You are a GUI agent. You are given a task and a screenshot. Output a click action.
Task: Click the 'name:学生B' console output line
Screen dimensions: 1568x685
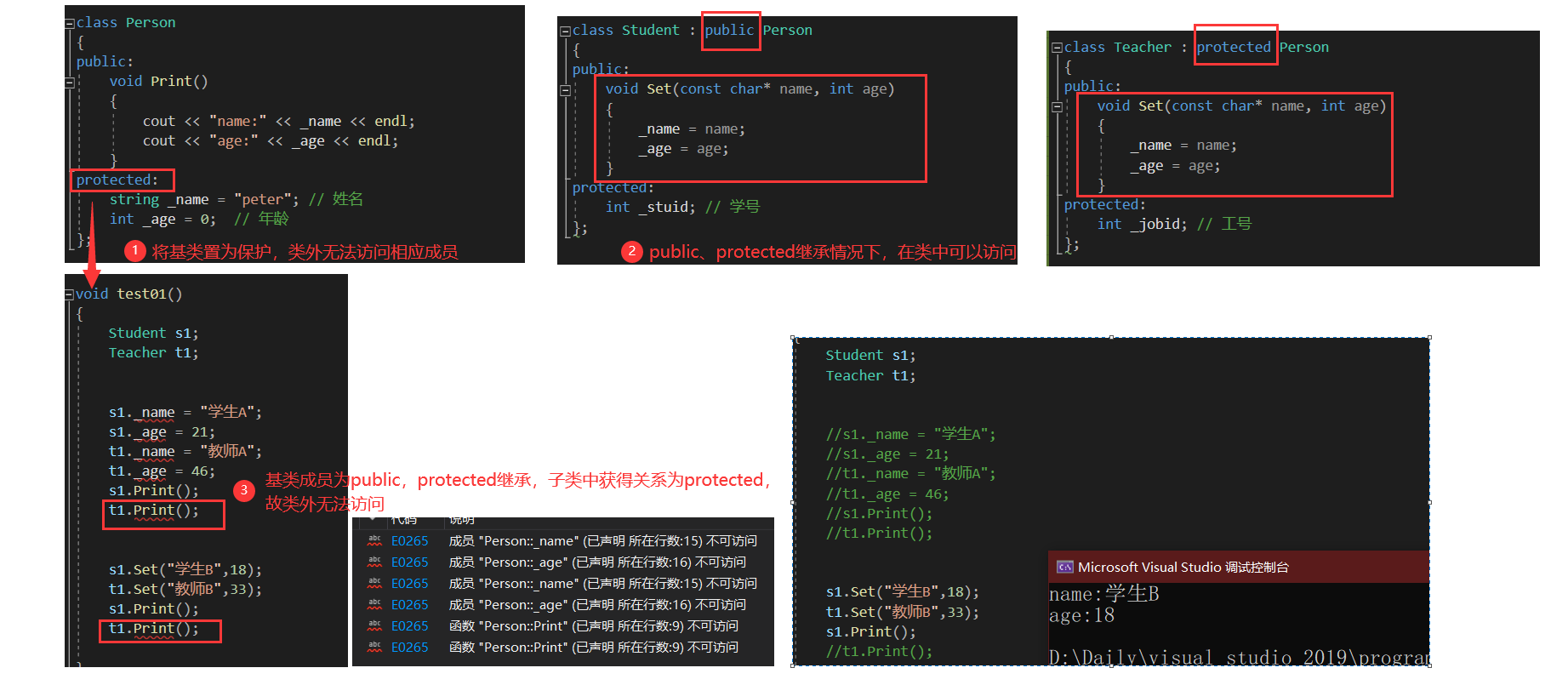(x=1104, y=594)
